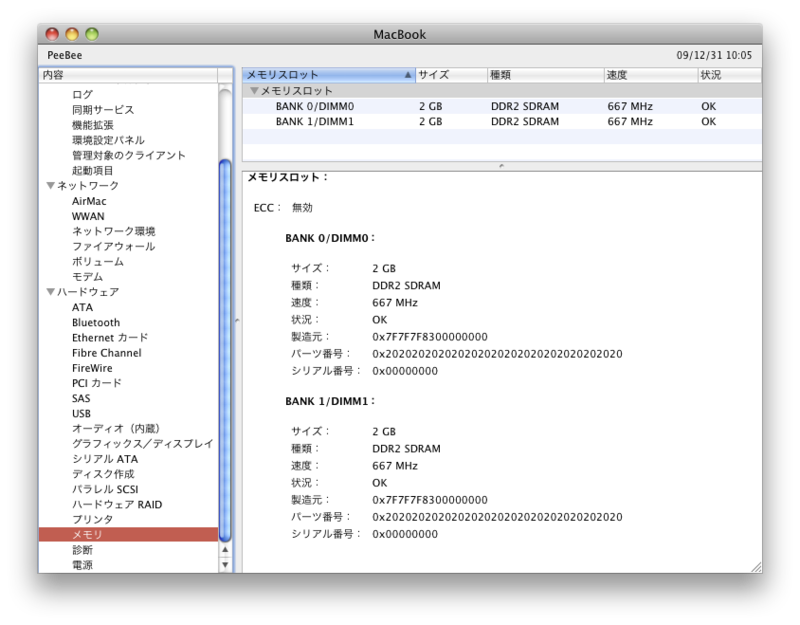
Task: Select the BANK 1/DIMM1 table row
Action: [502, 121]
